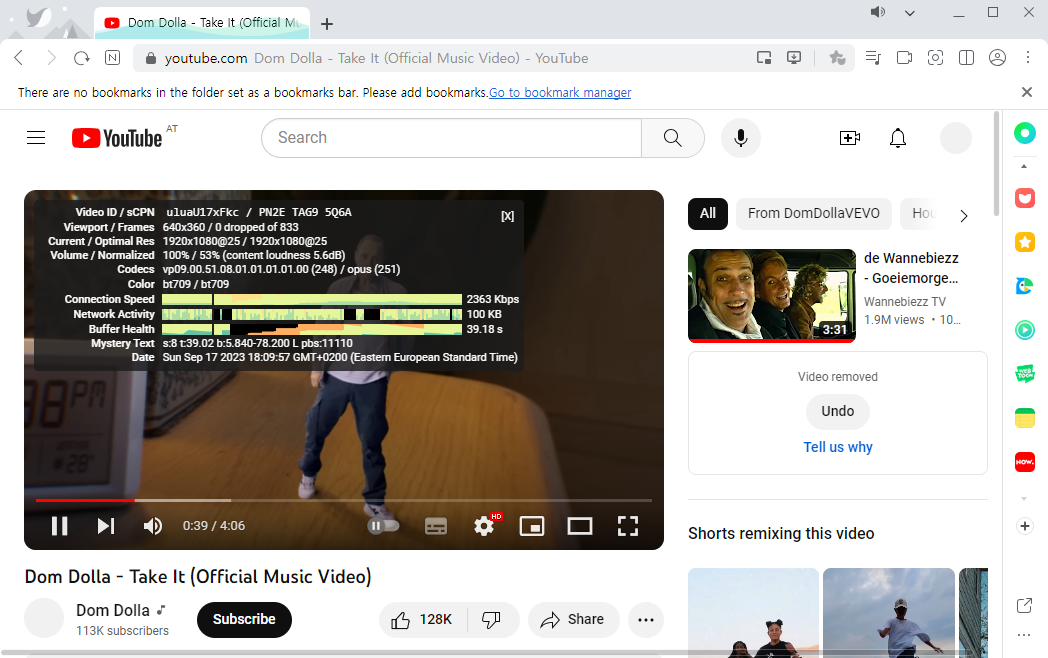1048x658 pixels.
Task: Undo the video removal
Action: pos(837,411)
